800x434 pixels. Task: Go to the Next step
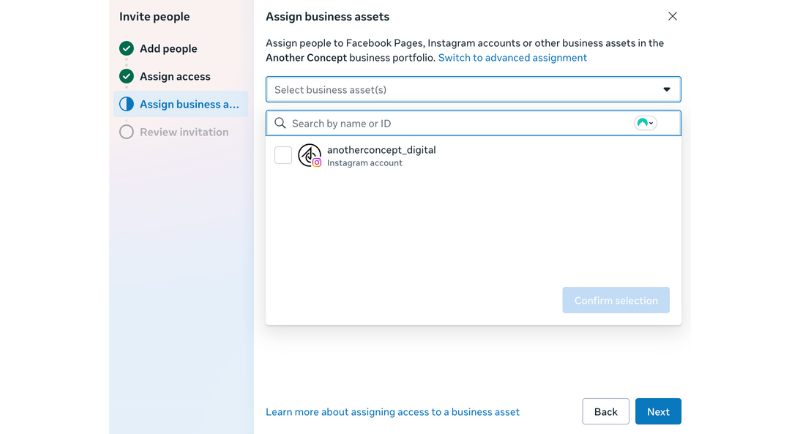click(658, 412)
